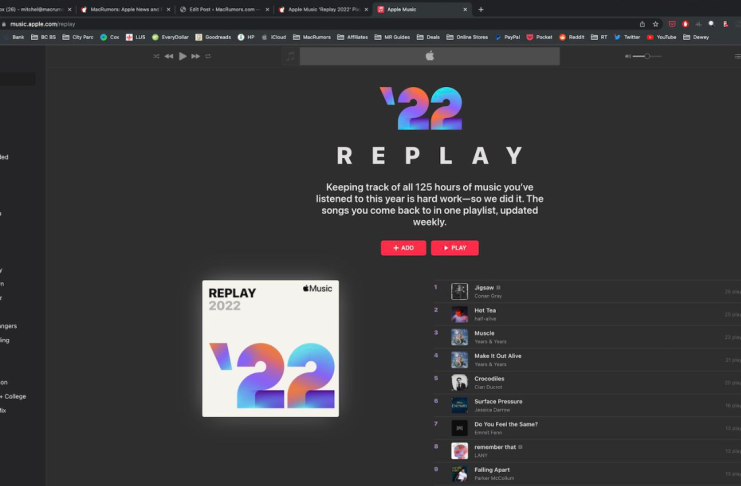Switch to the Edit Post MacRumors tab
This screenshot has width=741, height=486.
pos(224,9)
